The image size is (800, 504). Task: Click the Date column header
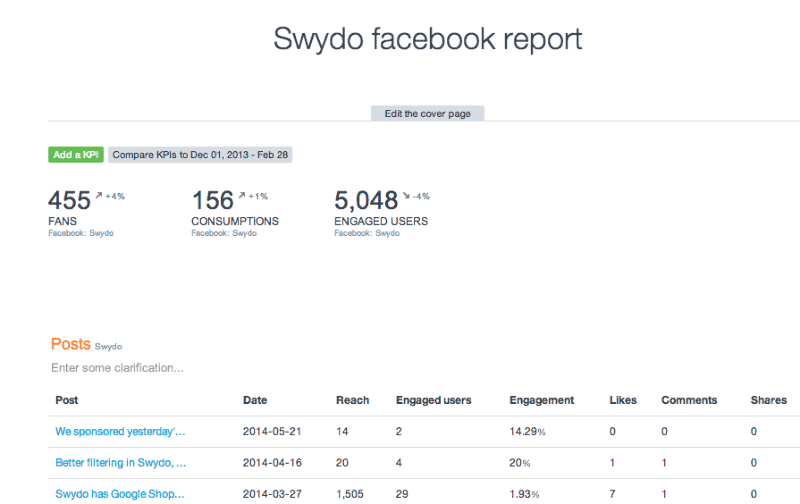(x=255, y=400)
